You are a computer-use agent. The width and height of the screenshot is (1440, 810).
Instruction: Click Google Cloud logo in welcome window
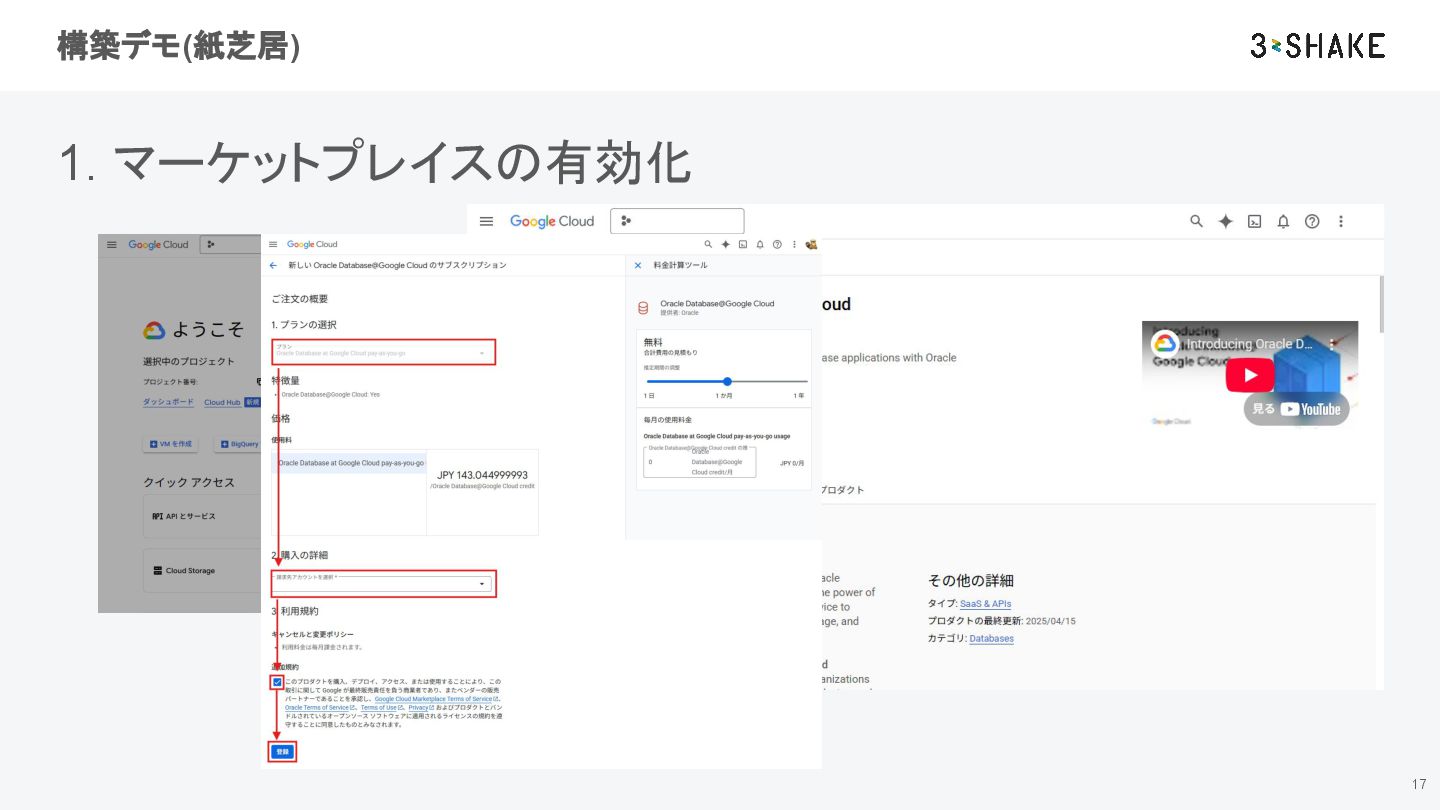158,244
